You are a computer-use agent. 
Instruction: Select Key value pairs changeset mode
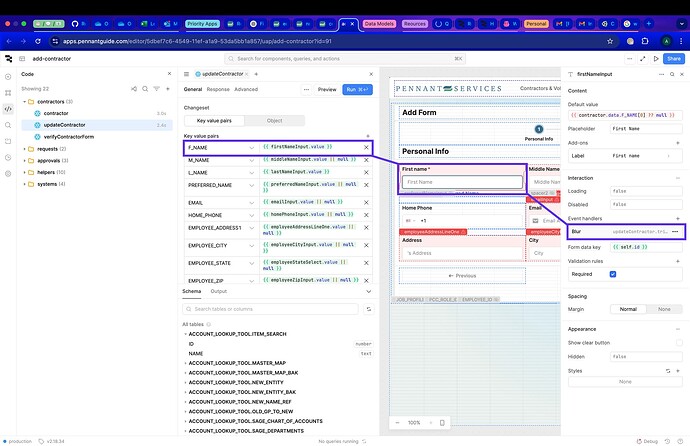(214, 121)
